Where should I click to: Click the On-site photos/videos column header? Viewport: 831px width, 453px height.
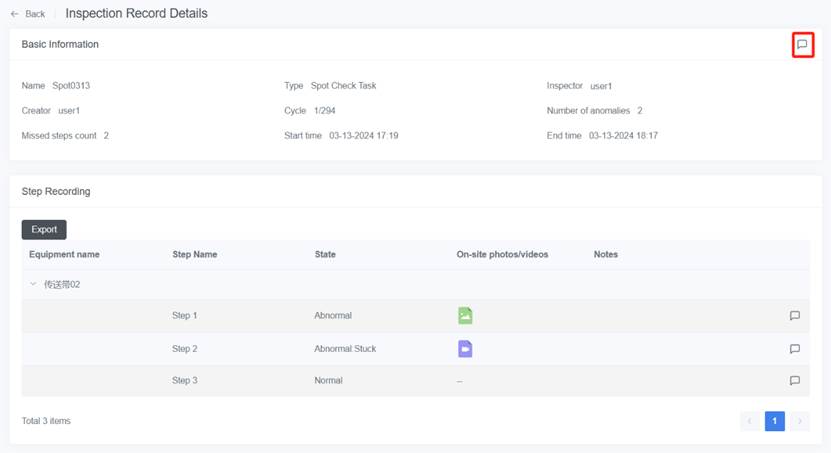coord(502,255)
